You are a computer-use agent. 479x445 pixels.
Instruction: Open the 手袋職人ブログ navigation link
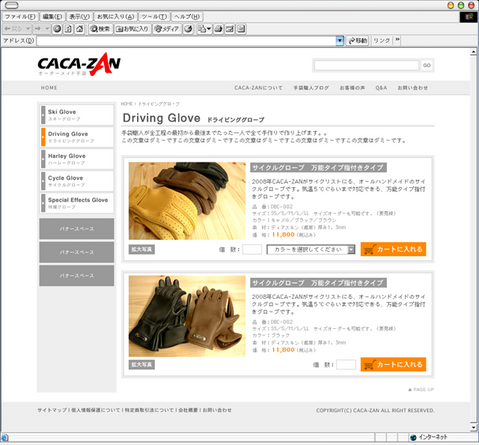tap(311, 88)
